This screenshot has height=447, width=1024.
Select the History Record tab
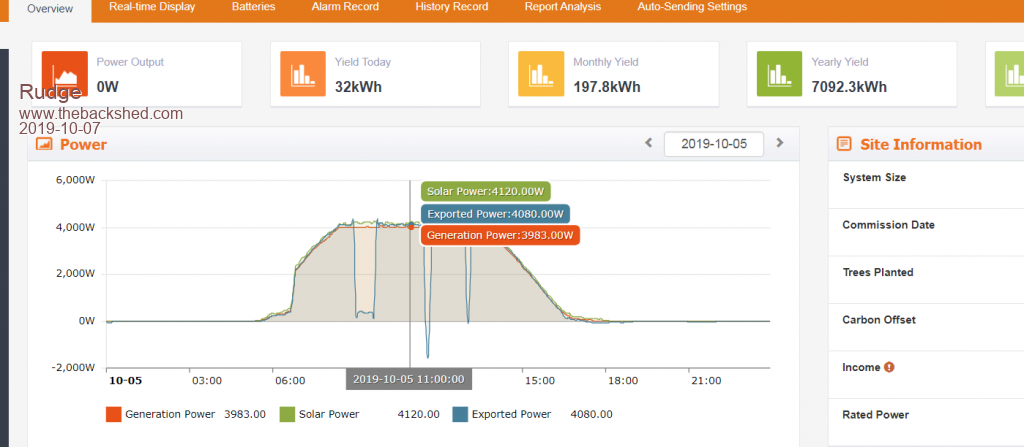452,7
